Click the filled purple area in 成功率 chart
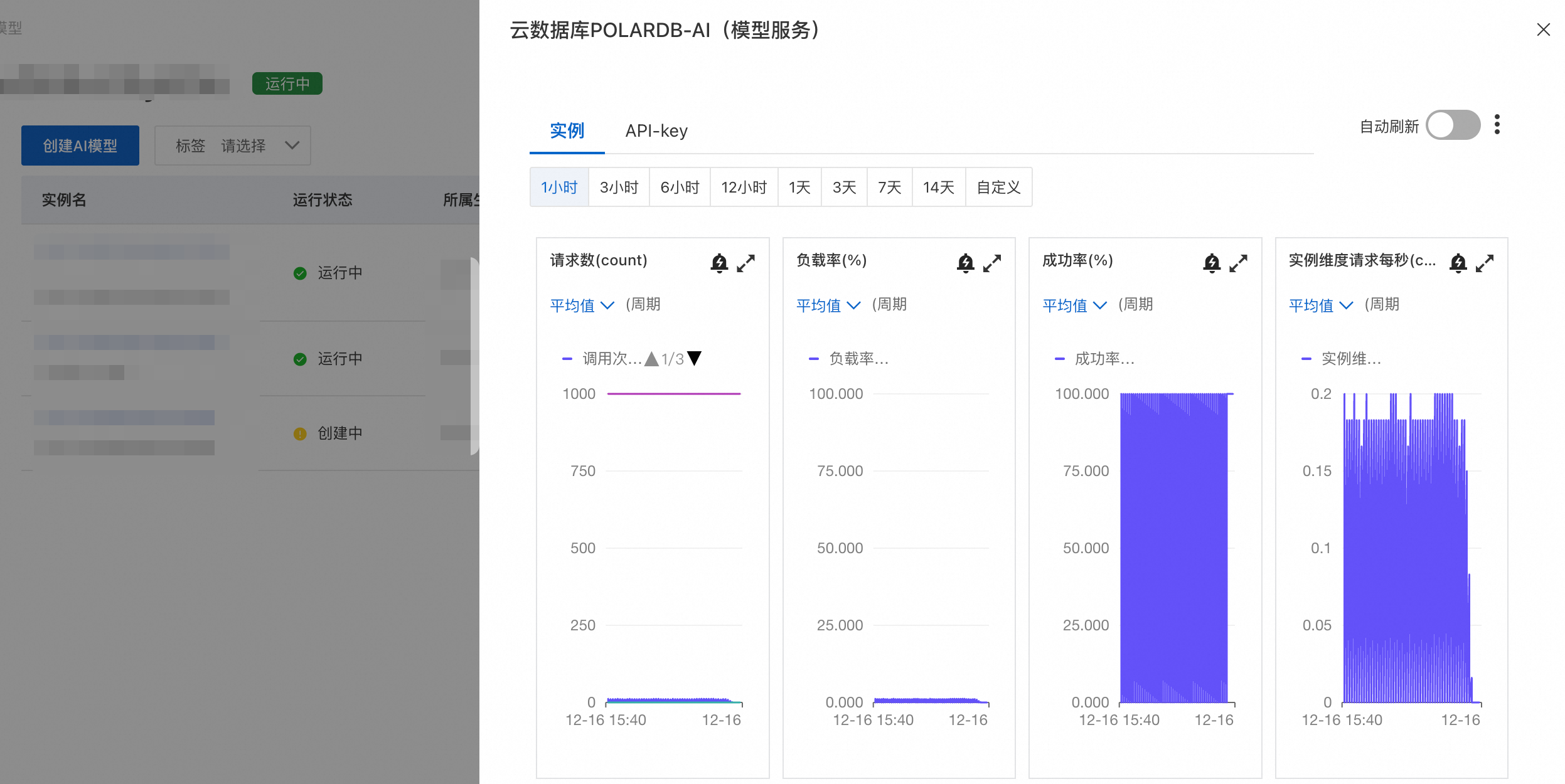This screenshot has width=1565, height=784. pos(1174,548)
